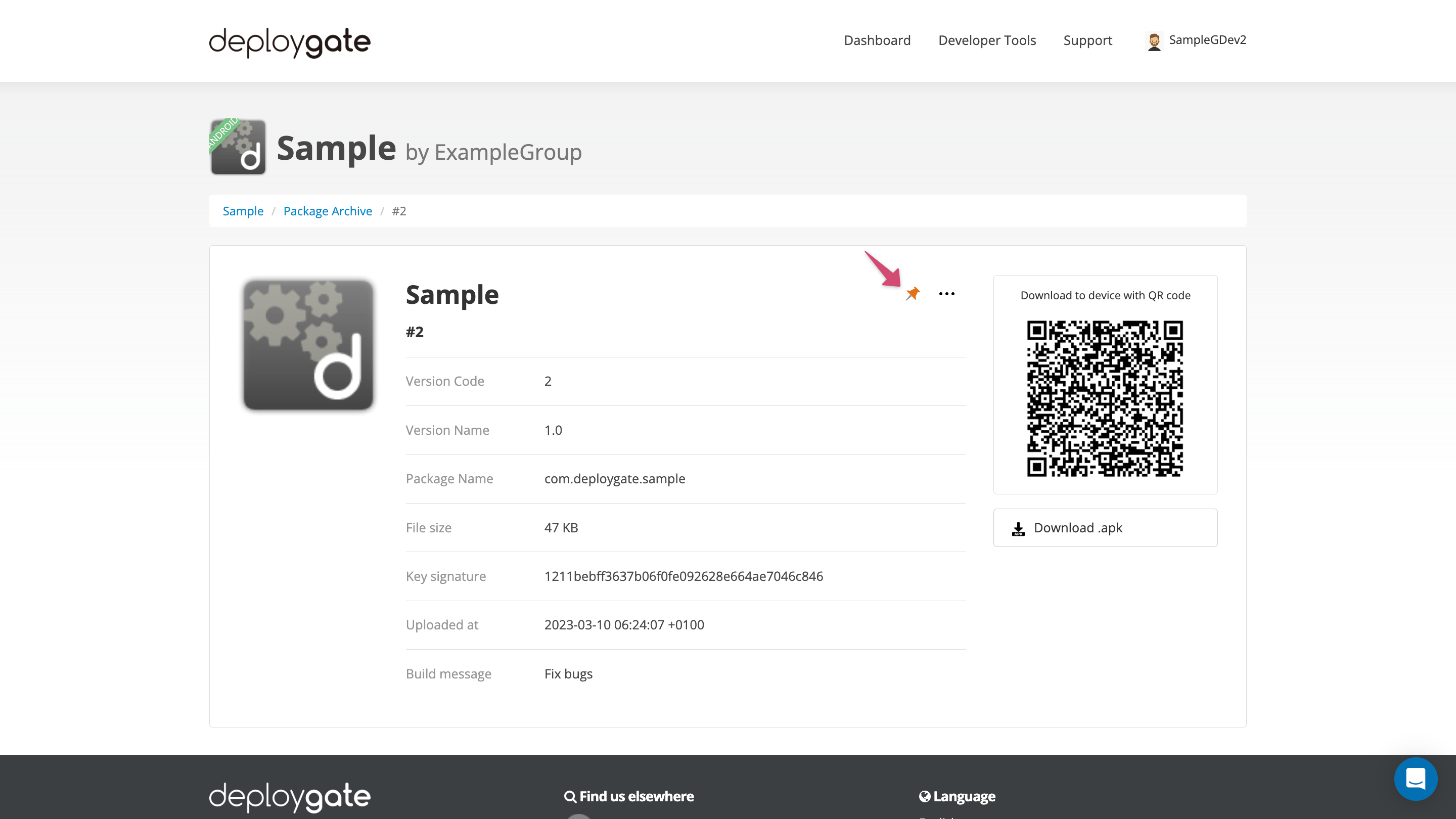This screenshot has height=819, width=1456.
Task: Click the QR code image
Action: coord(1105,398)
